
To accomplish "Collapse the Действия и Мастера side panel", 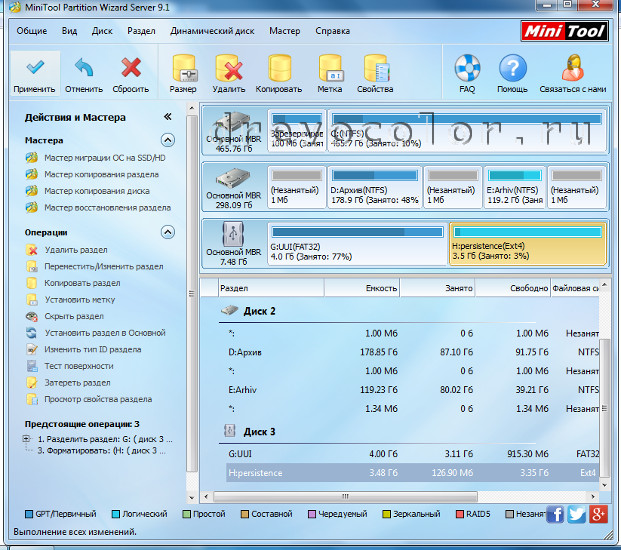I will [168, 117].
